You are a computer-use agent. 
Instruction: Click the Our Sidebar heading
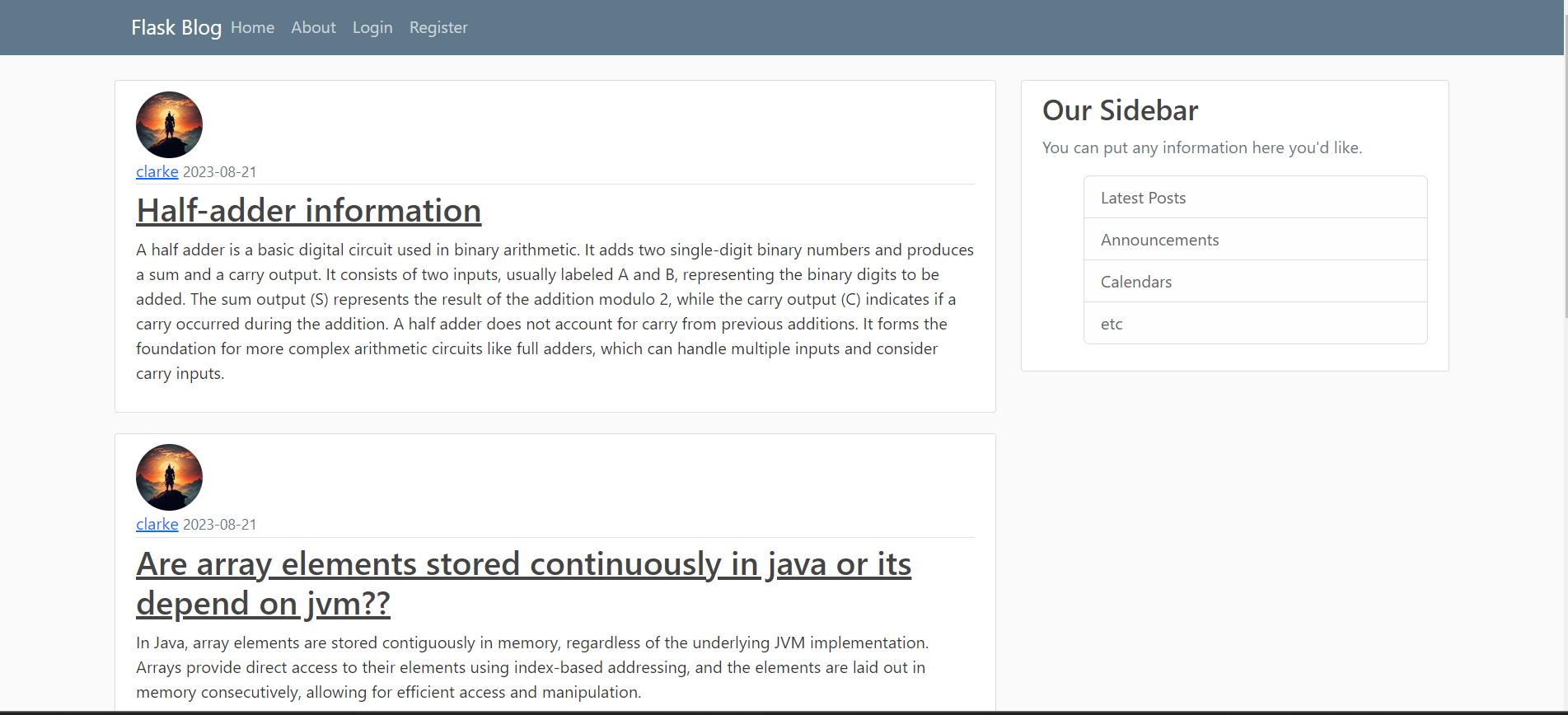tap(1120, 110)
